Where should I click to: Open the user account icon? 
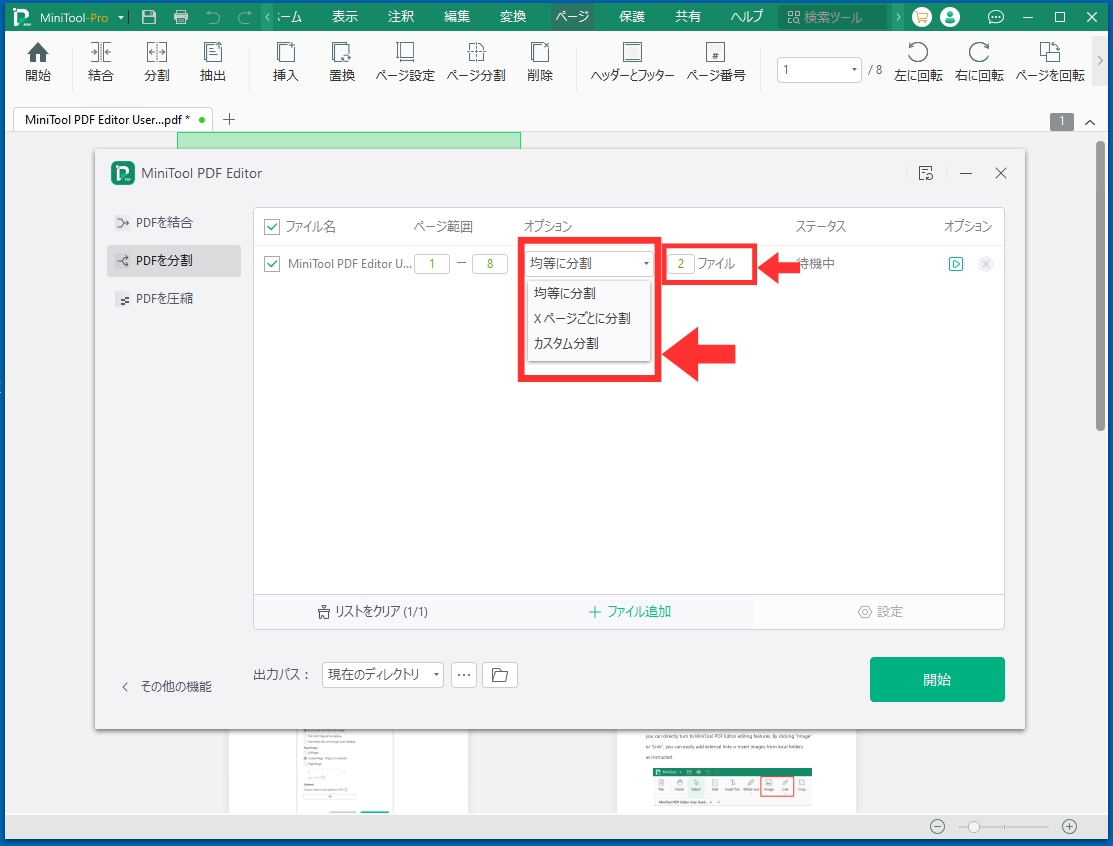pyautogui.click(x=950, y=17)
